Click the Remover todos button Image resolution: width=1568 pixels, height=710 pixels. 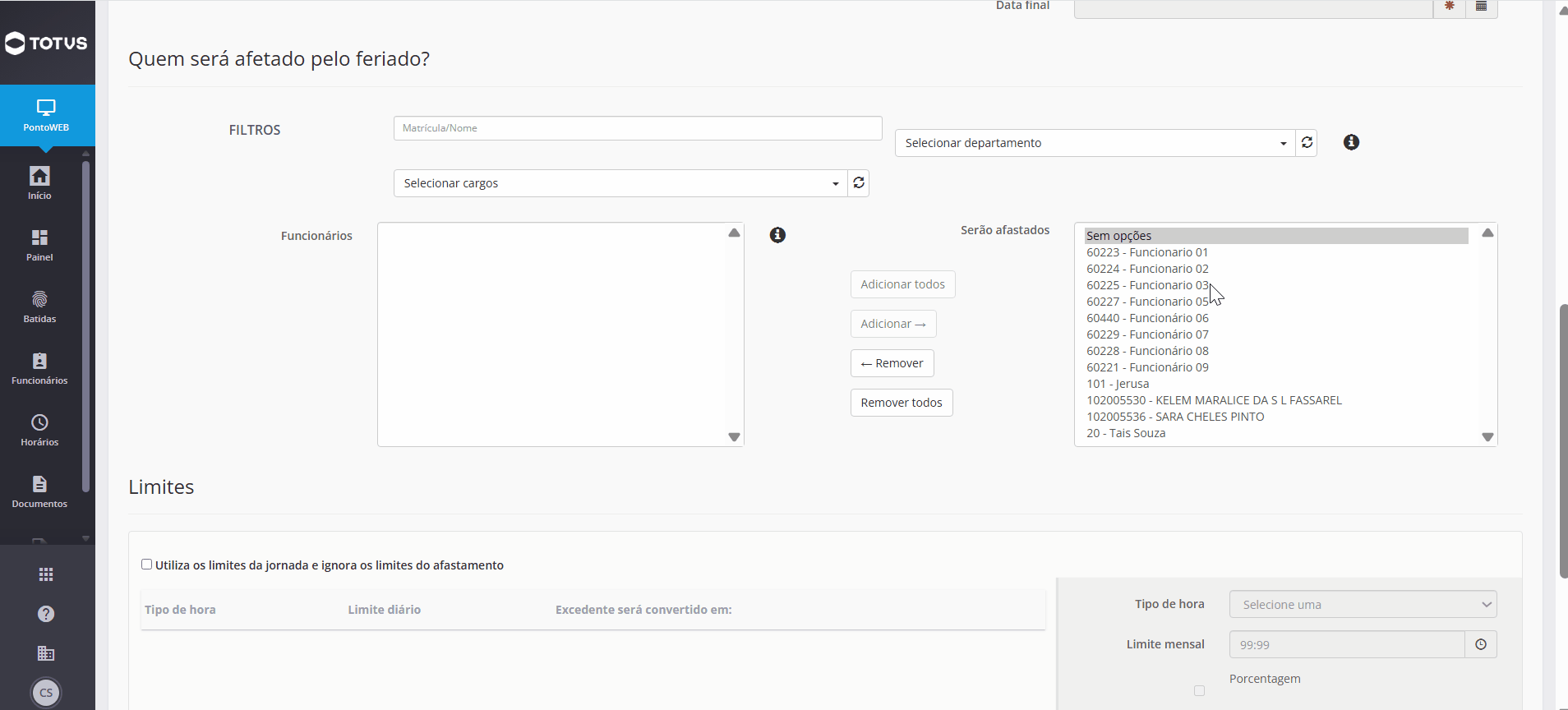(902, 403)
